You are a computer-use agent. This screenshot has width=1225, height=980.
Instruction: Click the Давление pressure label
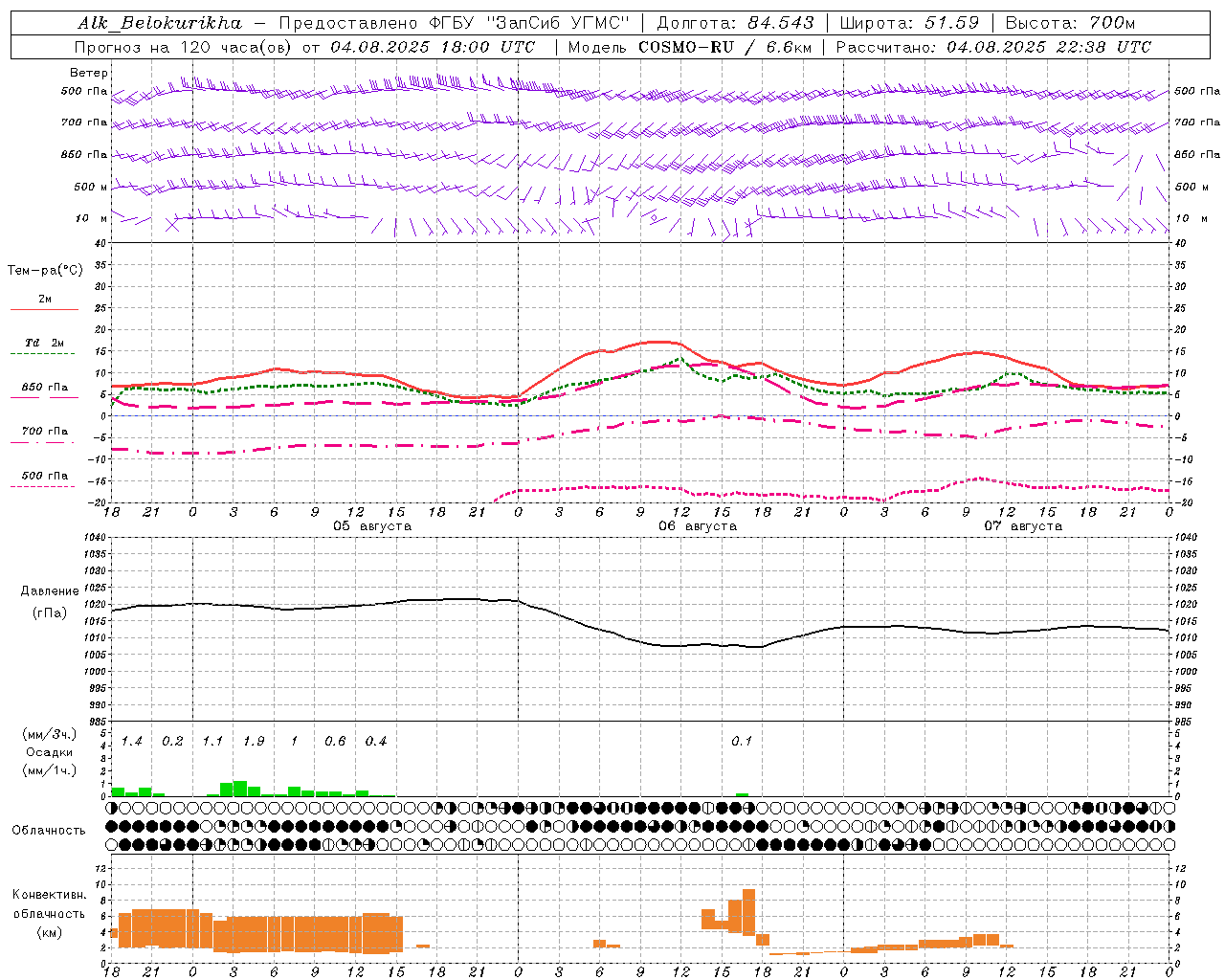(50, 591)
